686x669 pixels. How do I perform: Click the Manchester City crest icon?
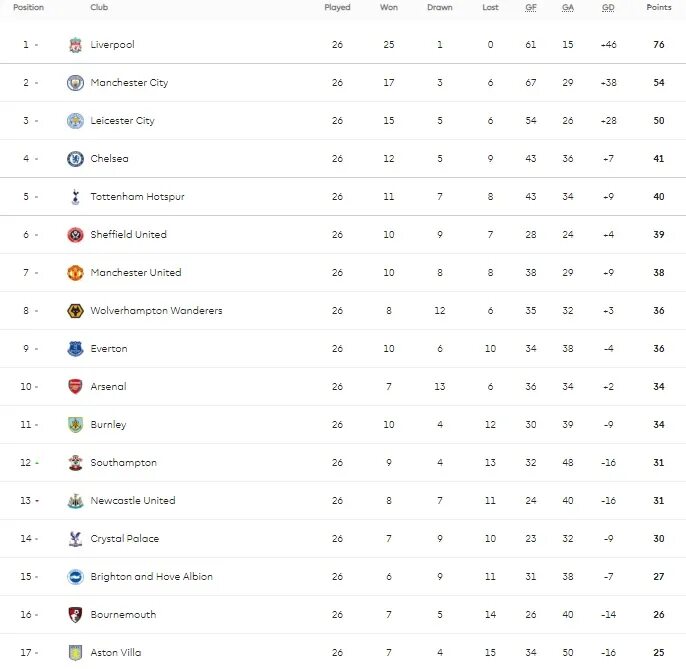click(75, 83)
